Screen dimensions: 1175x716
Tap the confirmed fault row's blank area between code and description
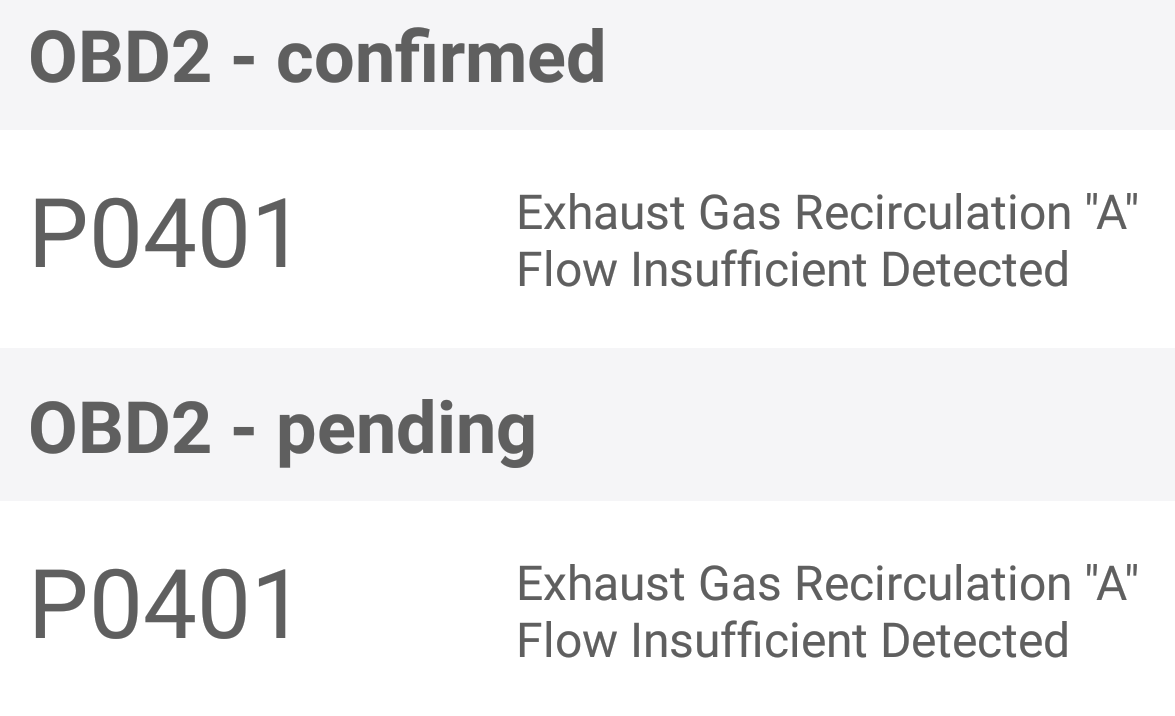(405, 238)
